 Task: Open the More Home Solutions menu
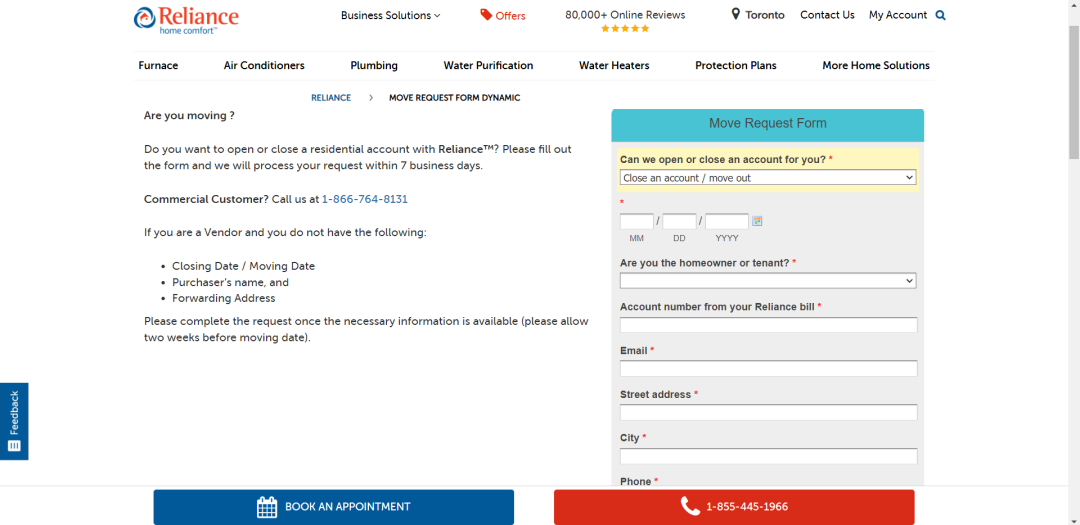pos(876,65)
